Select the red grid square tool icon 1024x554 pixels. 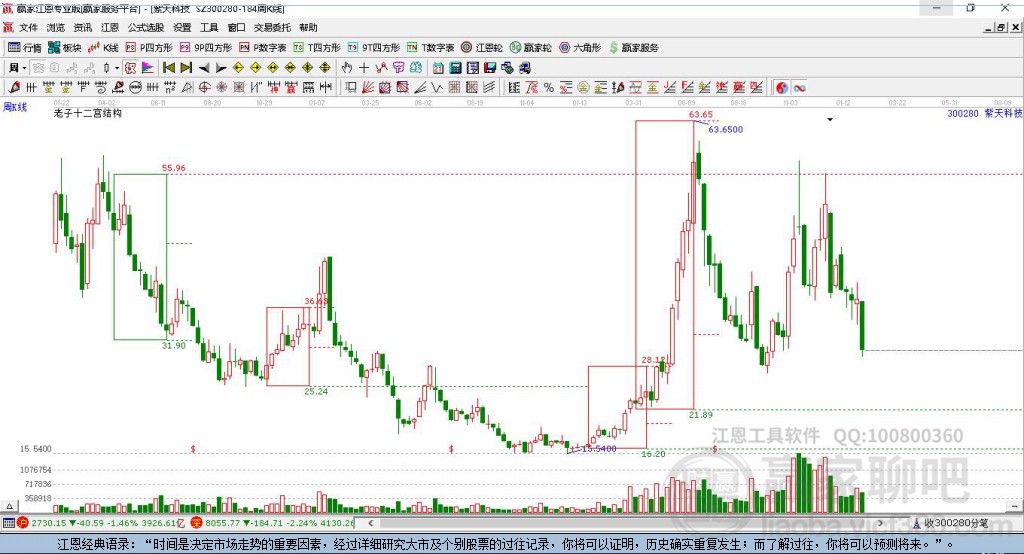tap(454, 88)
